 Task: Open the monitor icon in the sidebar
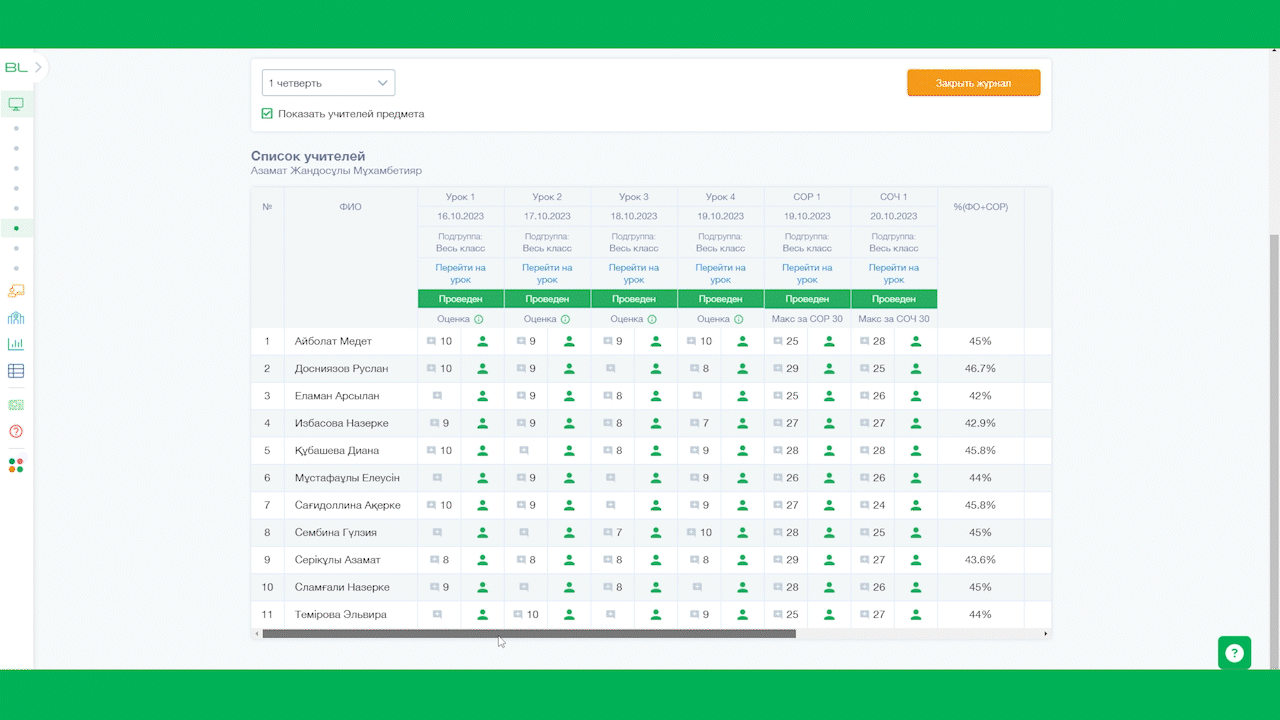coord(16,104)
